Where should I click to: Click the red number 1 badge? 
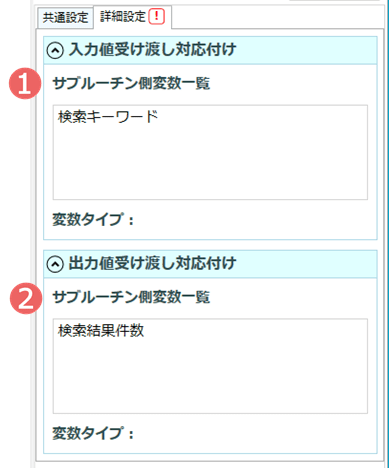[25, 83]
